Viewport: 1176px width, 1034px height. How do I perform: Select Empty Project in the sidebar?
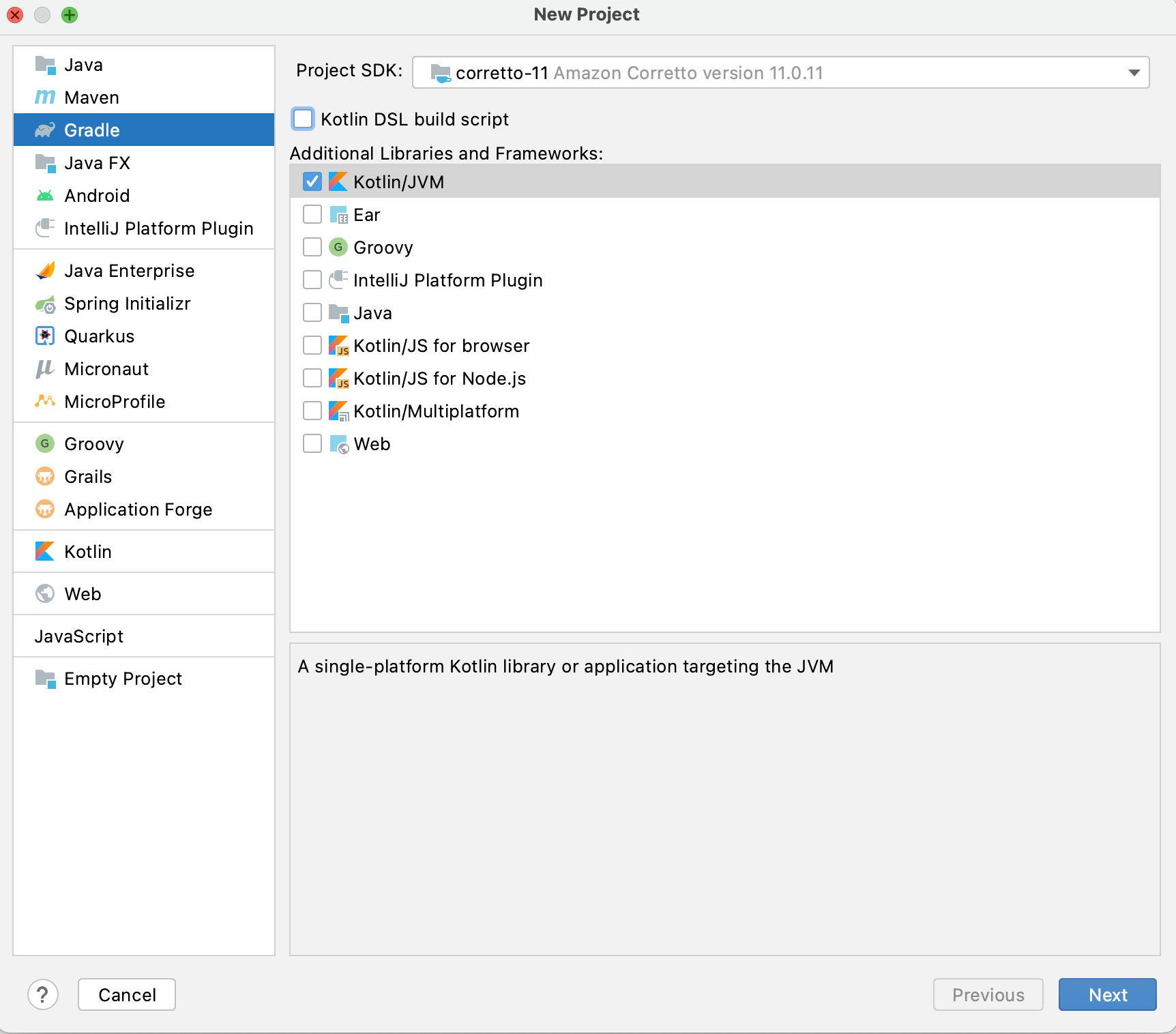(x=144, y=679)
